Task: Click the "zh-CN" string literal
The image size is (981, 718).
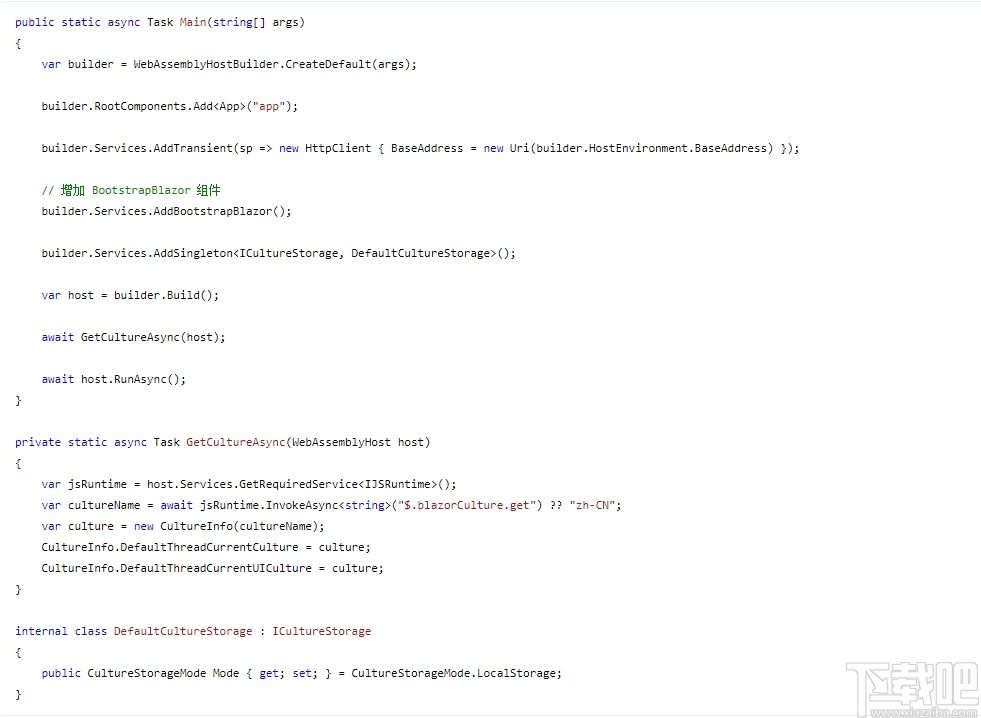Action: tap(592, 505)
